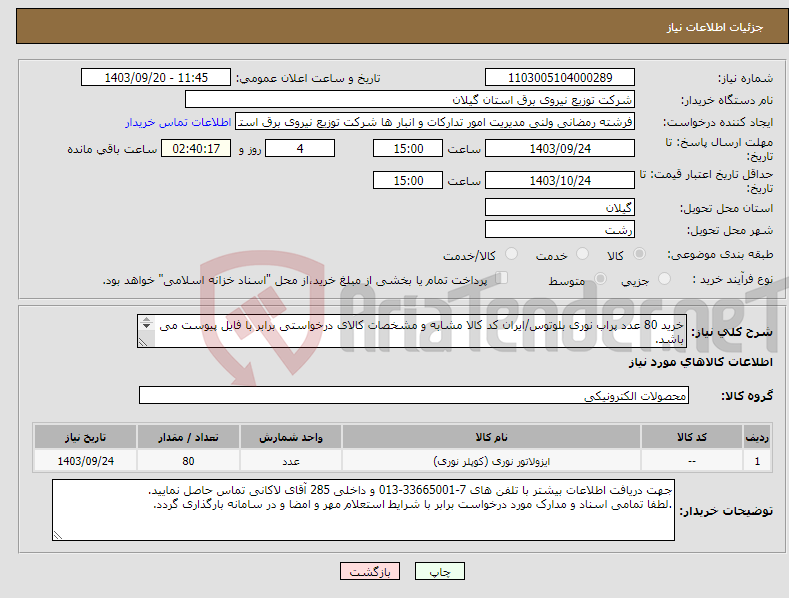Click the شرح کلی نیاز description textarea

tap(412, 331)
